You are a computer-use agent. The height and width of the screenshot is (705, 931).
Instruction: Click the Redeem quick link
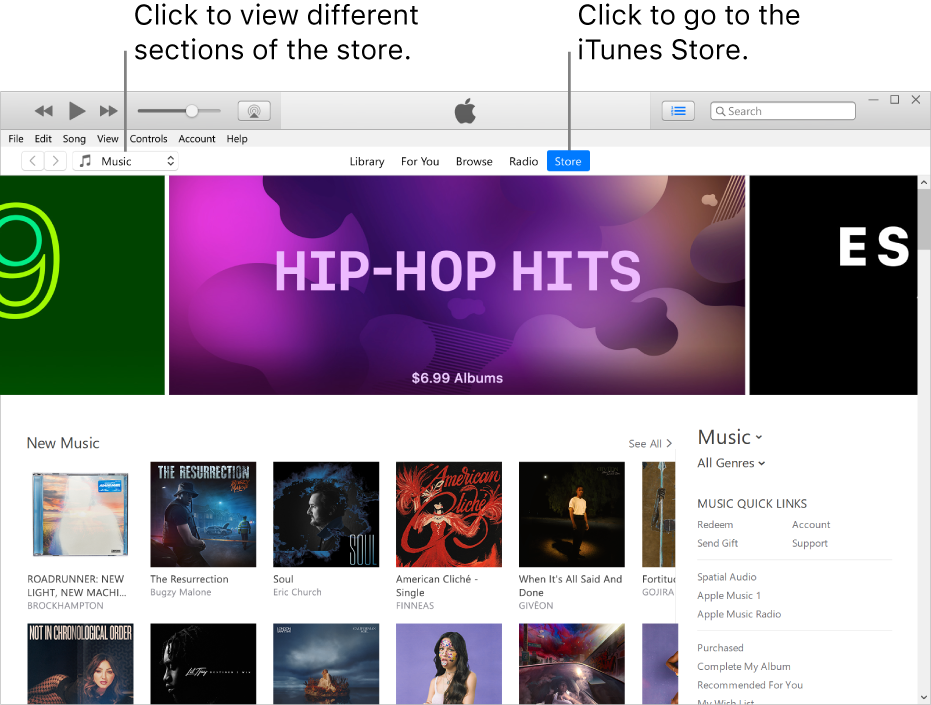[x=715, y=524]
